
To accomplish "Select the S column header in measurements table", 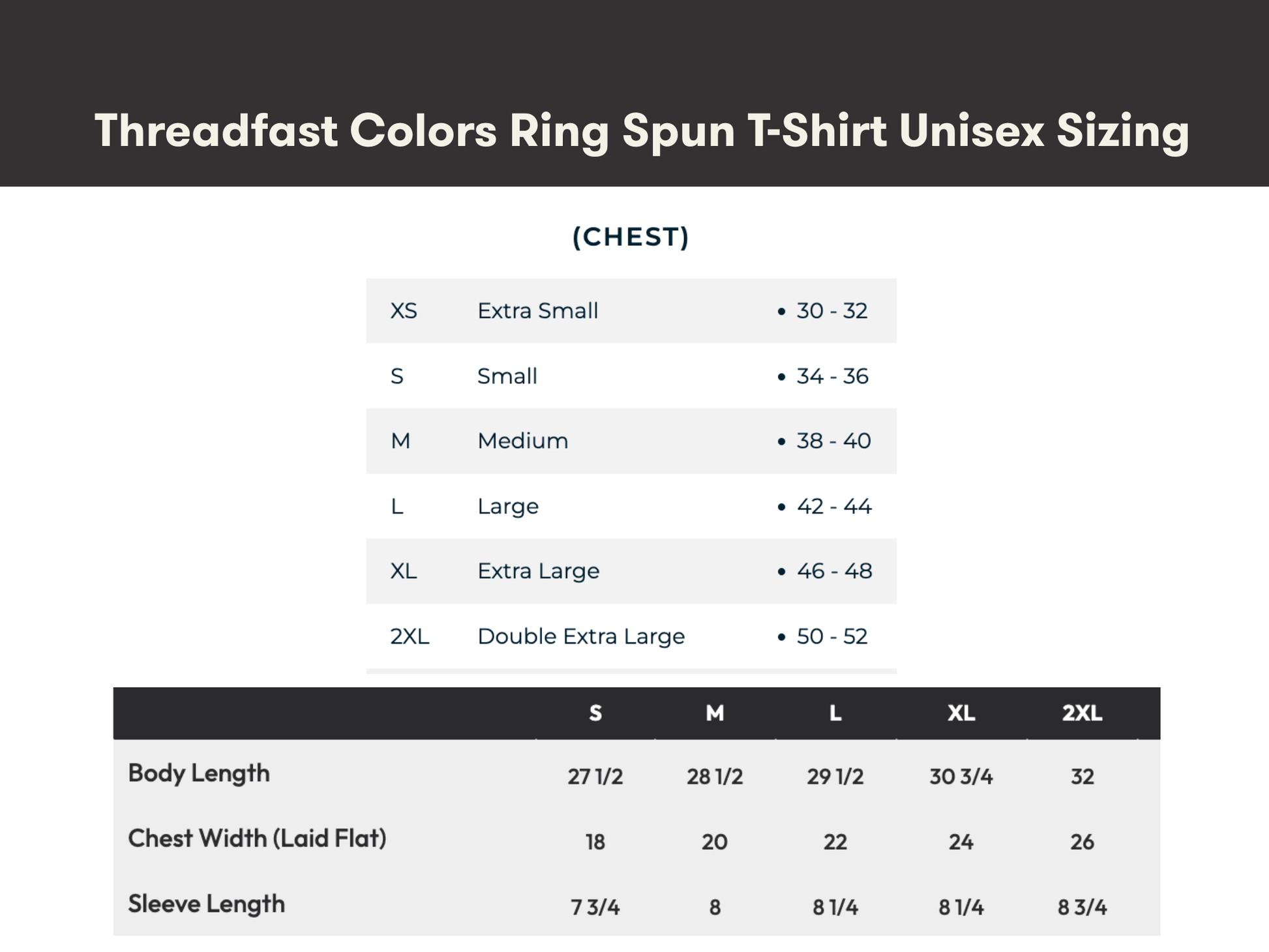I will 595,713.
